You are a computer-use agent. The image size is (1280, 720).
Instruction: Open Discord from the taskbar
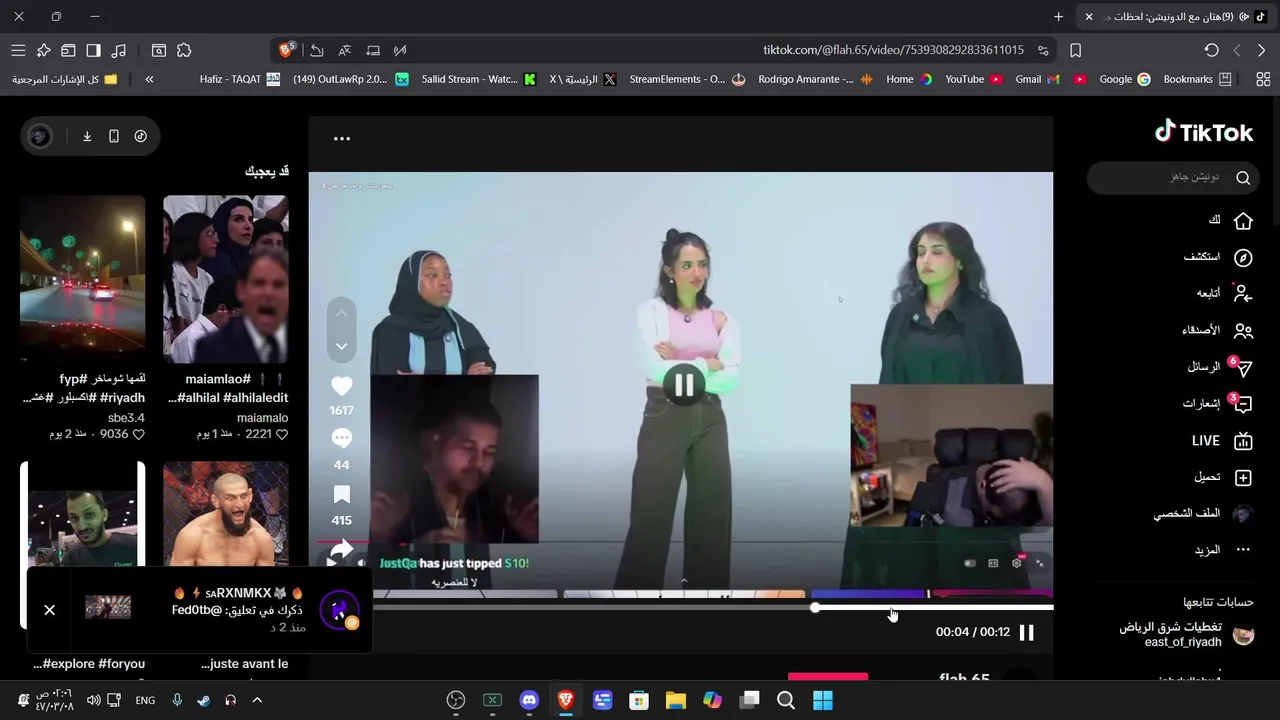point(529,700)
